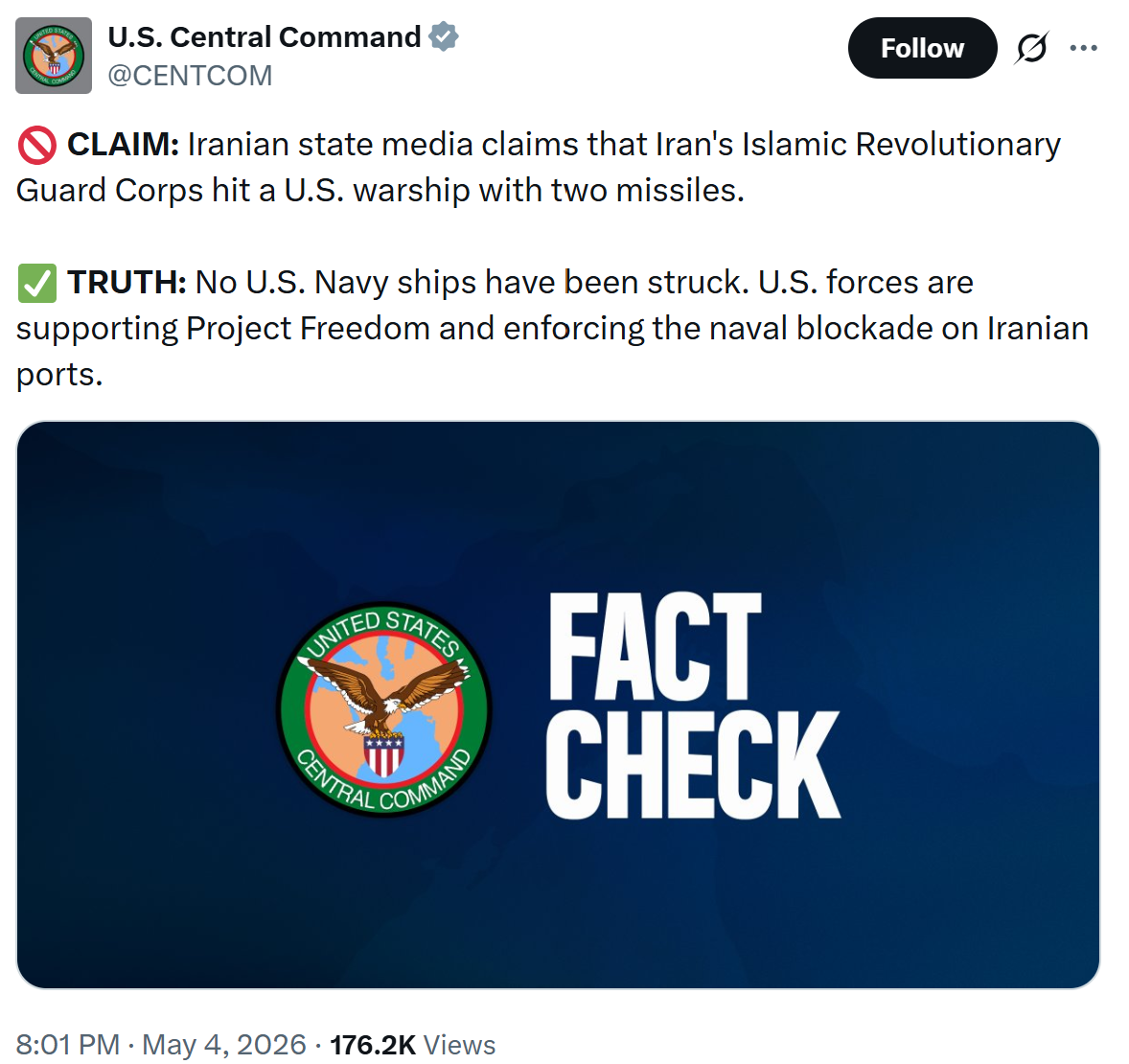The height and width of the screenshot is (1064, 1129).
Task: Click the bold CLAIM: label
Action: click(123, 145)
